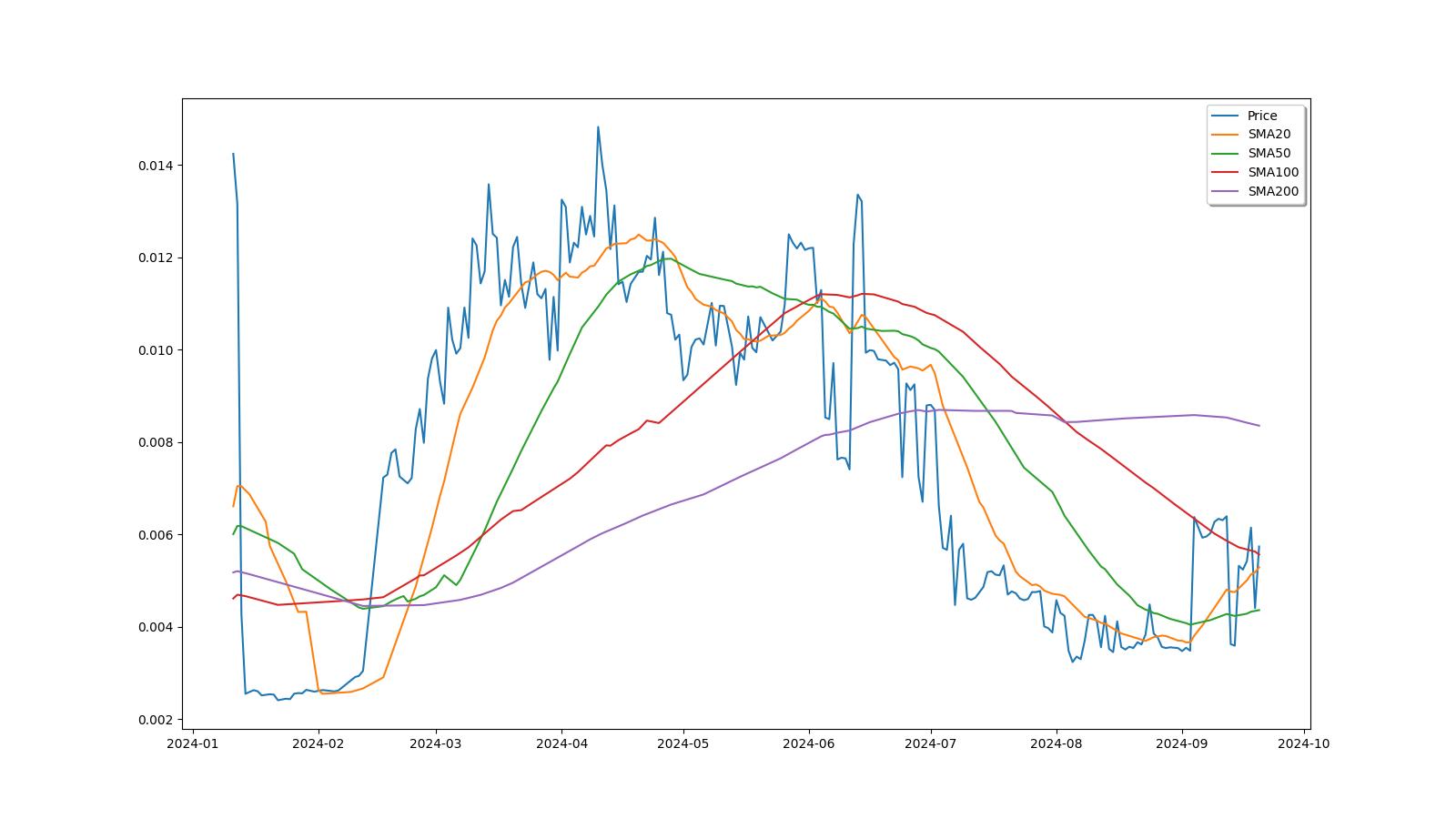The image size is (1456, 819).
Task: Click the price spike peak in mid-June
Action: click(857, 195)
